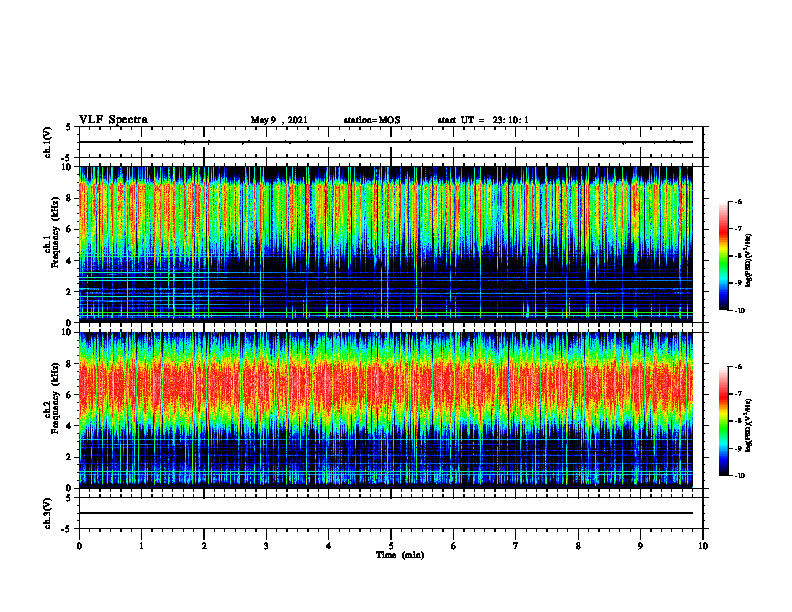
Task: Click the "5" tick on the time axis
Action: pos(391,546)
